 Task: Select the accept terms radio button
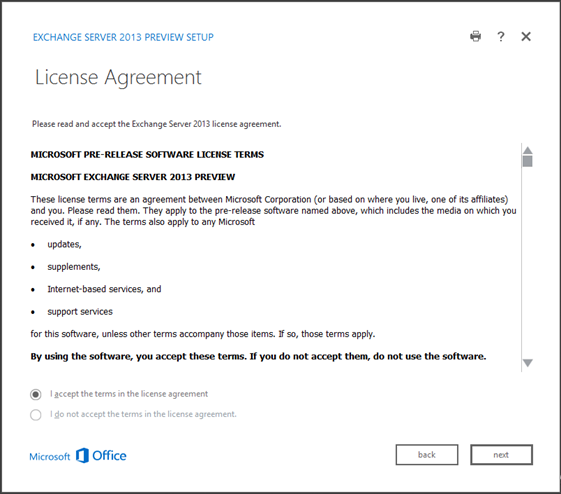point(35,395)
